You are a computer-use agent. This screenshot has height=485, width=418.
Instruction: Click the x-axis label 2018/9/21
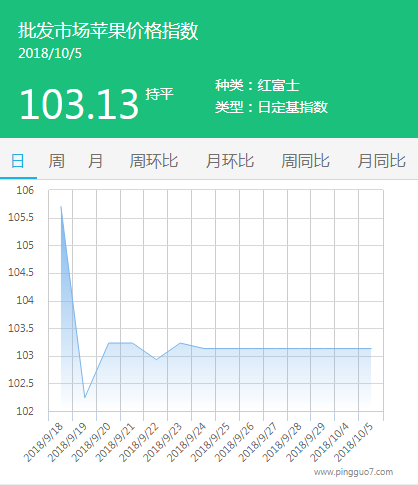116,442
